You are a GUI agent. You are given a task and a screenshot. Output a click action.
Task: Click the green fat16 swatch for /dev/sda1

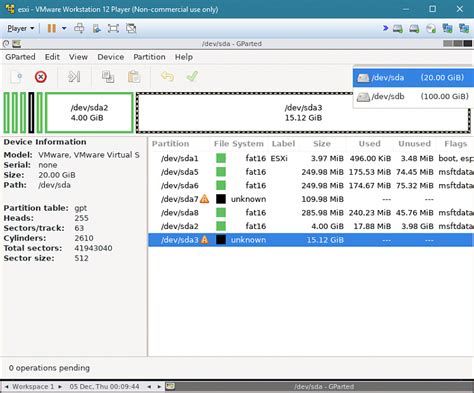pos(221,158)
